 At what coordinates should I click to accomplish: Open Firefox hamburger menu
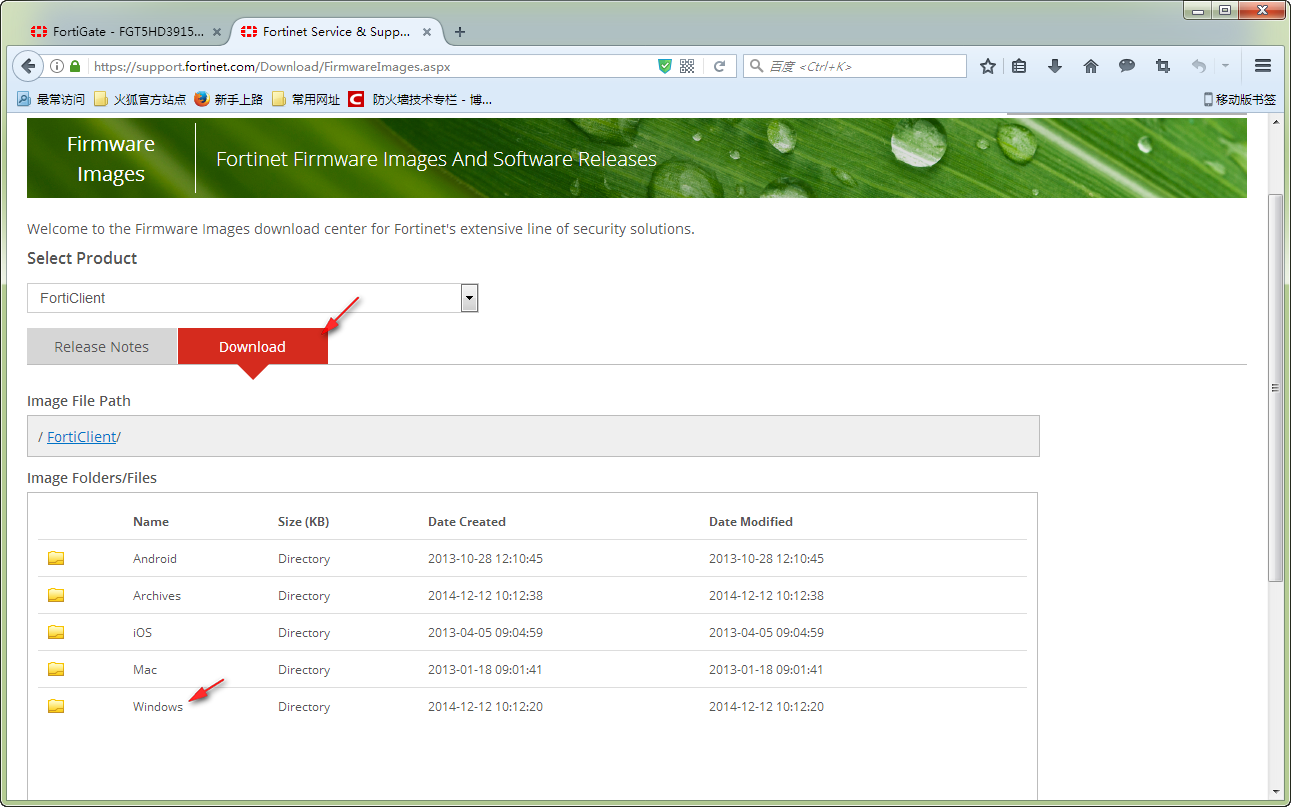(1263, 66)
